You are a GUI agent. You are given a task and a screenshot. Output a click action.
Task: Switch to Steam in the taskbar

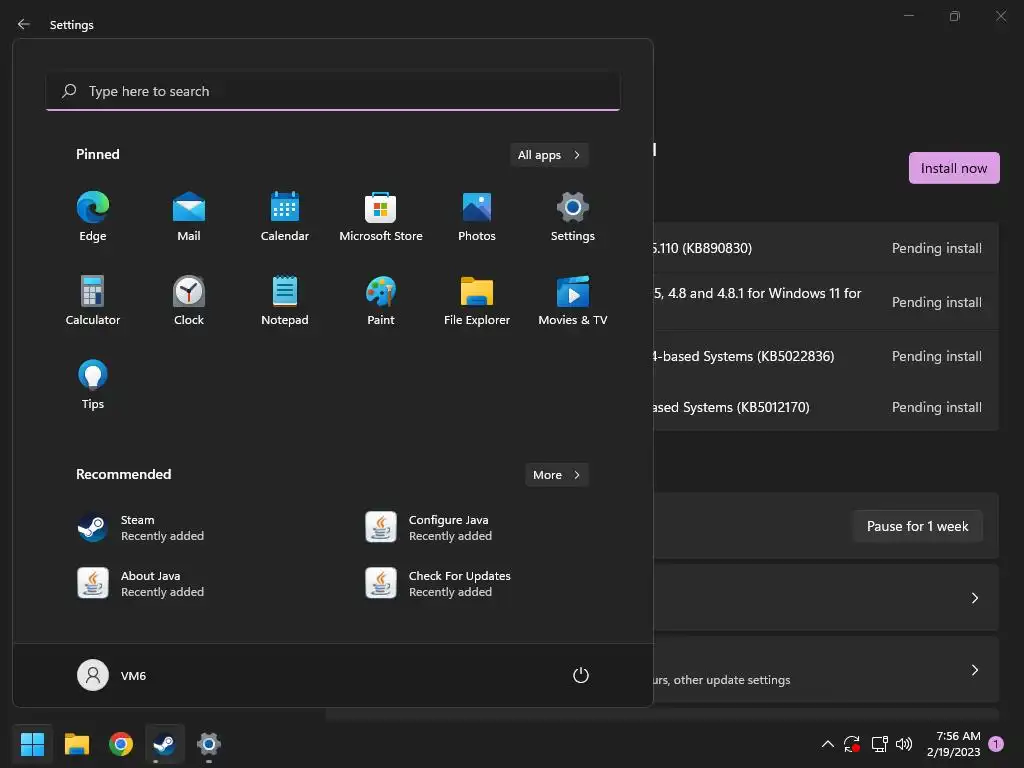point(165,744)
